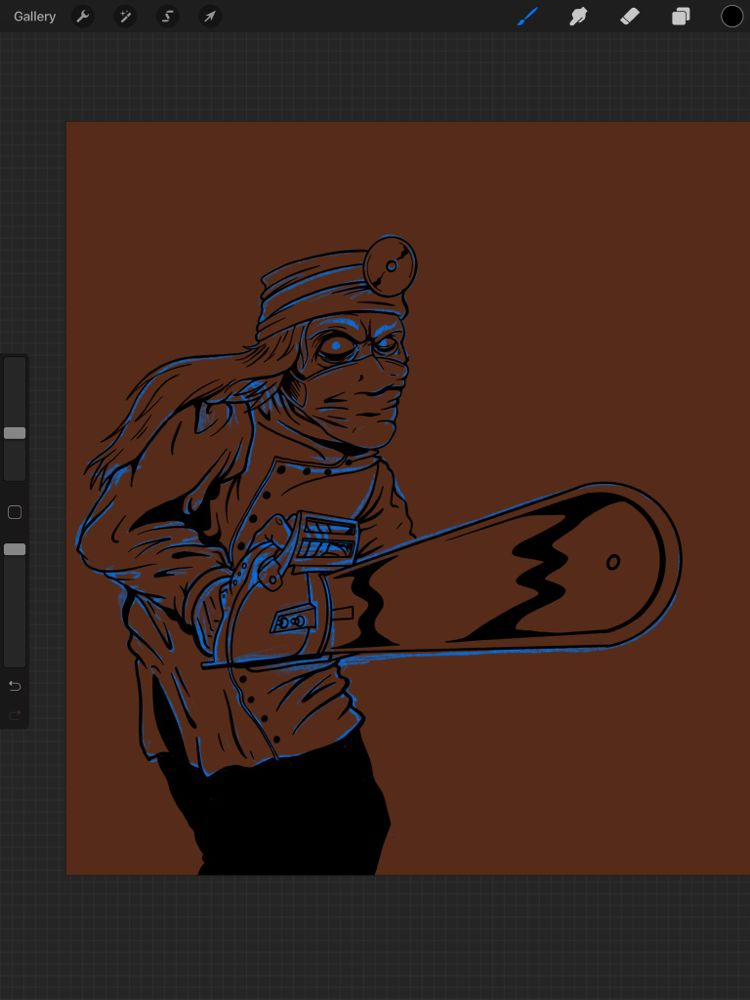Return to the Gallery
The image size is (750, 1000).
(x=34, y=17)
